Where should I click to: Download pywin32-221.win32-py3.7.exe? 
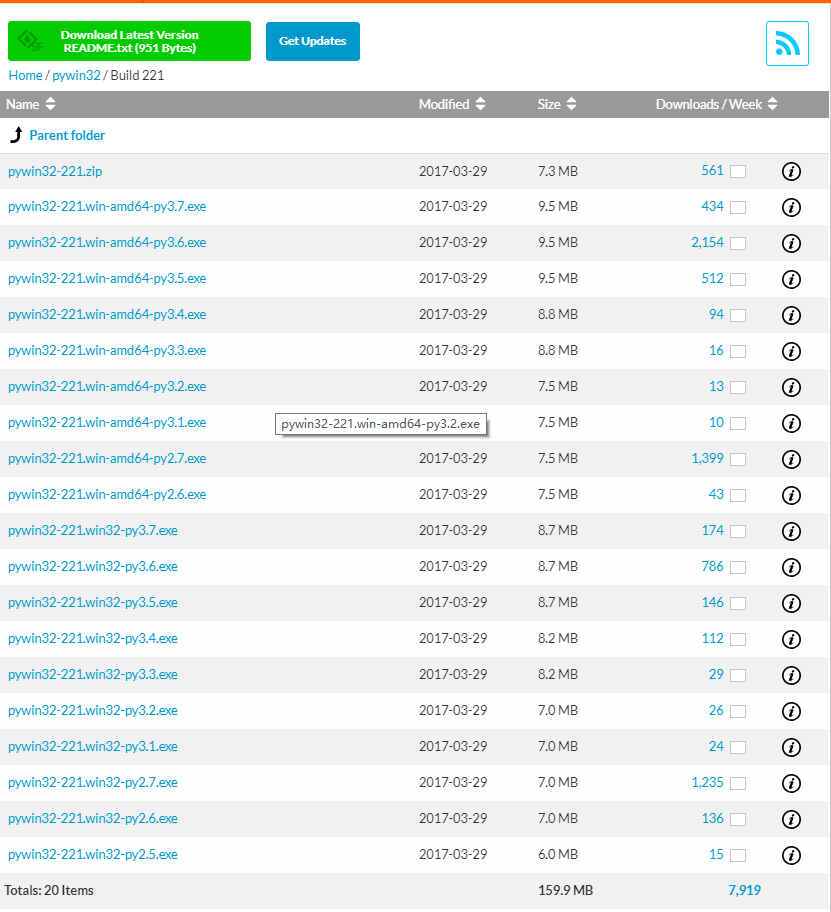93,530
